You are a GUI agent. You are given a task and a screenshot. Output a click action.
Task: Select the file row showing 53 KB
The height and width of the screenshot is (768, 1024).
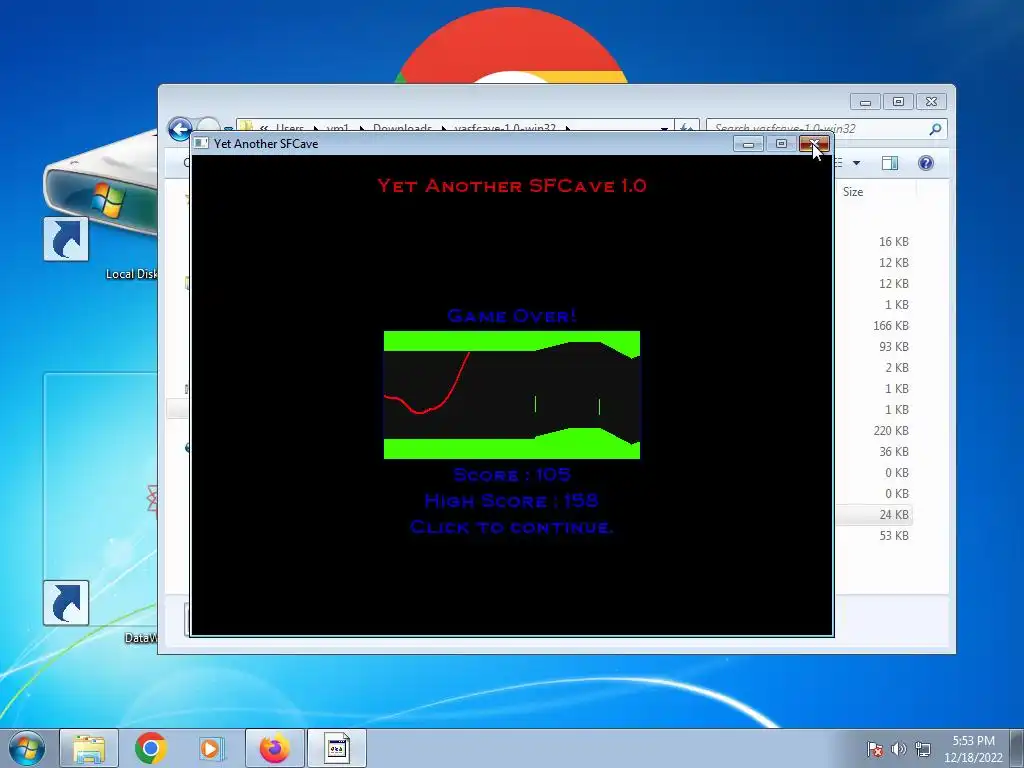(893, 536)
